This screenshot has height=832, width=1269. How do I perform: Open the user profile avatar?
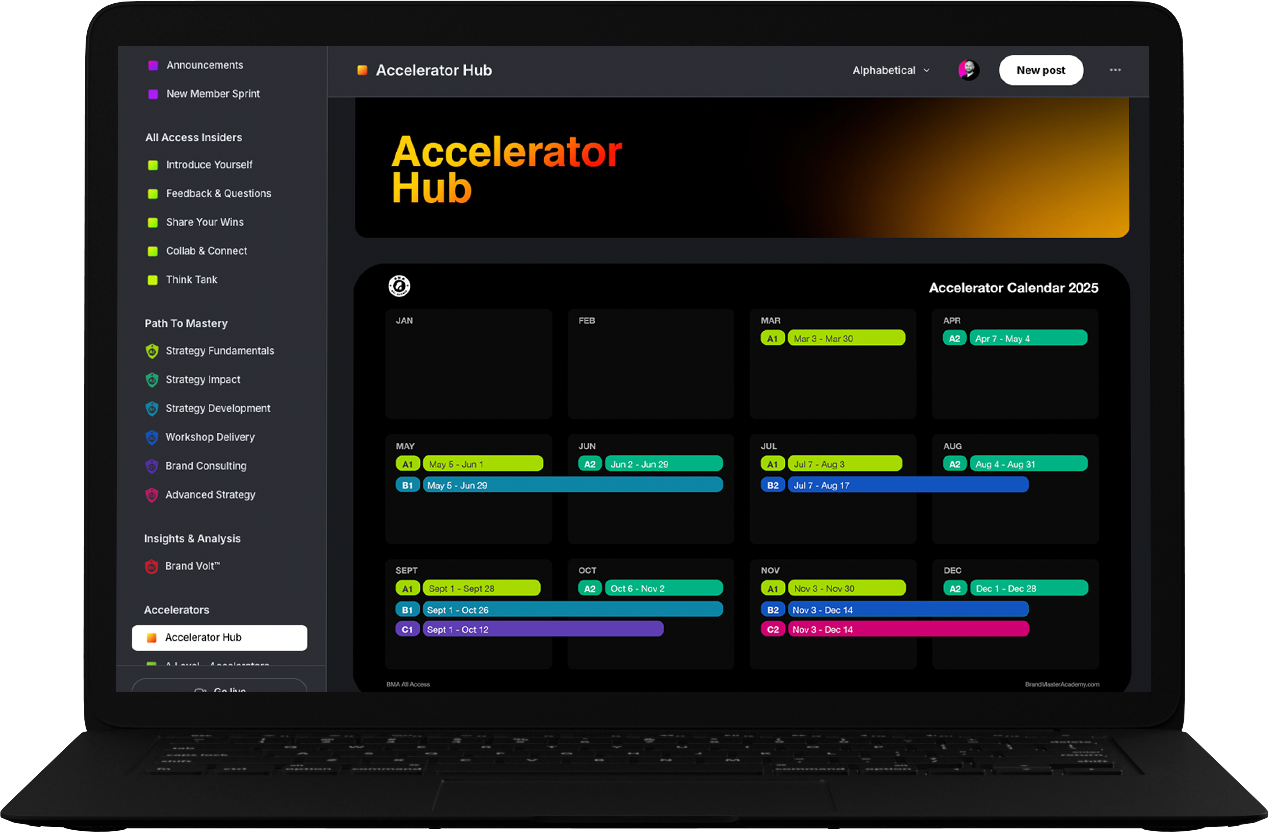point(968,70)
